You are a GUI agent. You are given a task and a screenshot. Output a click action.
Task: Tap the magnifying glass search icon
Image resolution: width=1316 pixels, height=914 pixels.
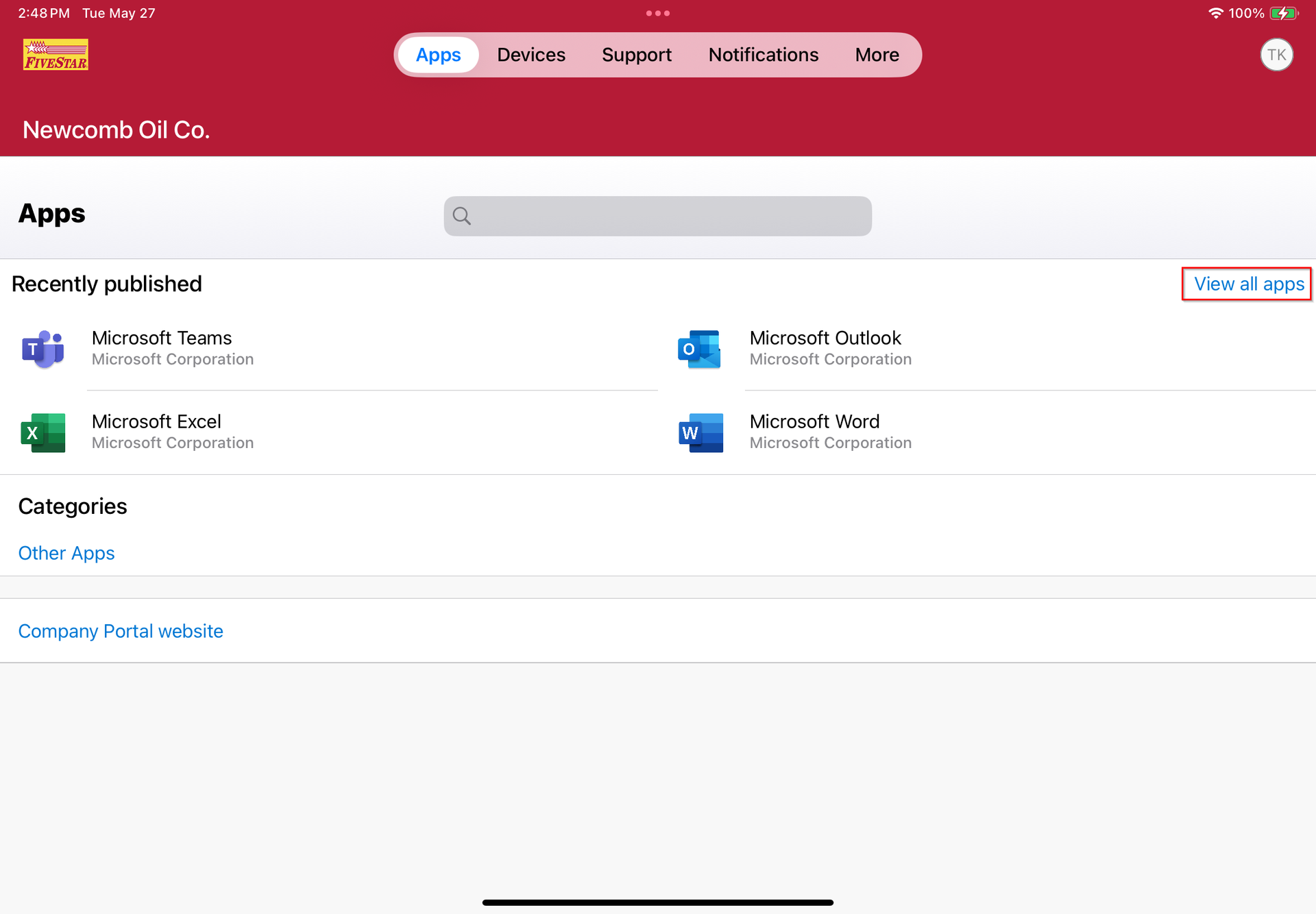[462, 217]
